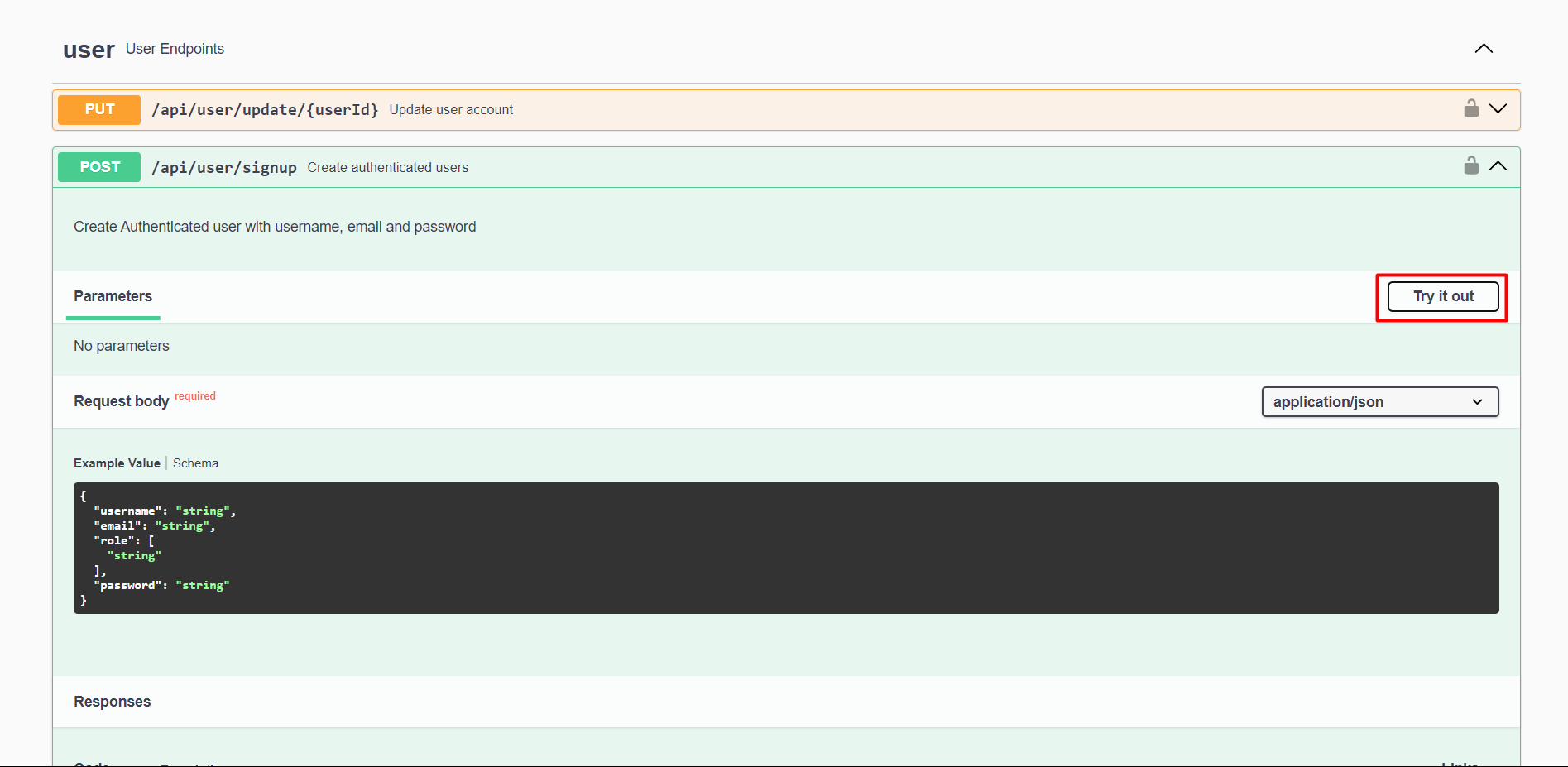Image resolution: width=1568 pixels, height=767 pixels.
Task: Click the /api/user/signup path text
Action: (x=224, y=167)
